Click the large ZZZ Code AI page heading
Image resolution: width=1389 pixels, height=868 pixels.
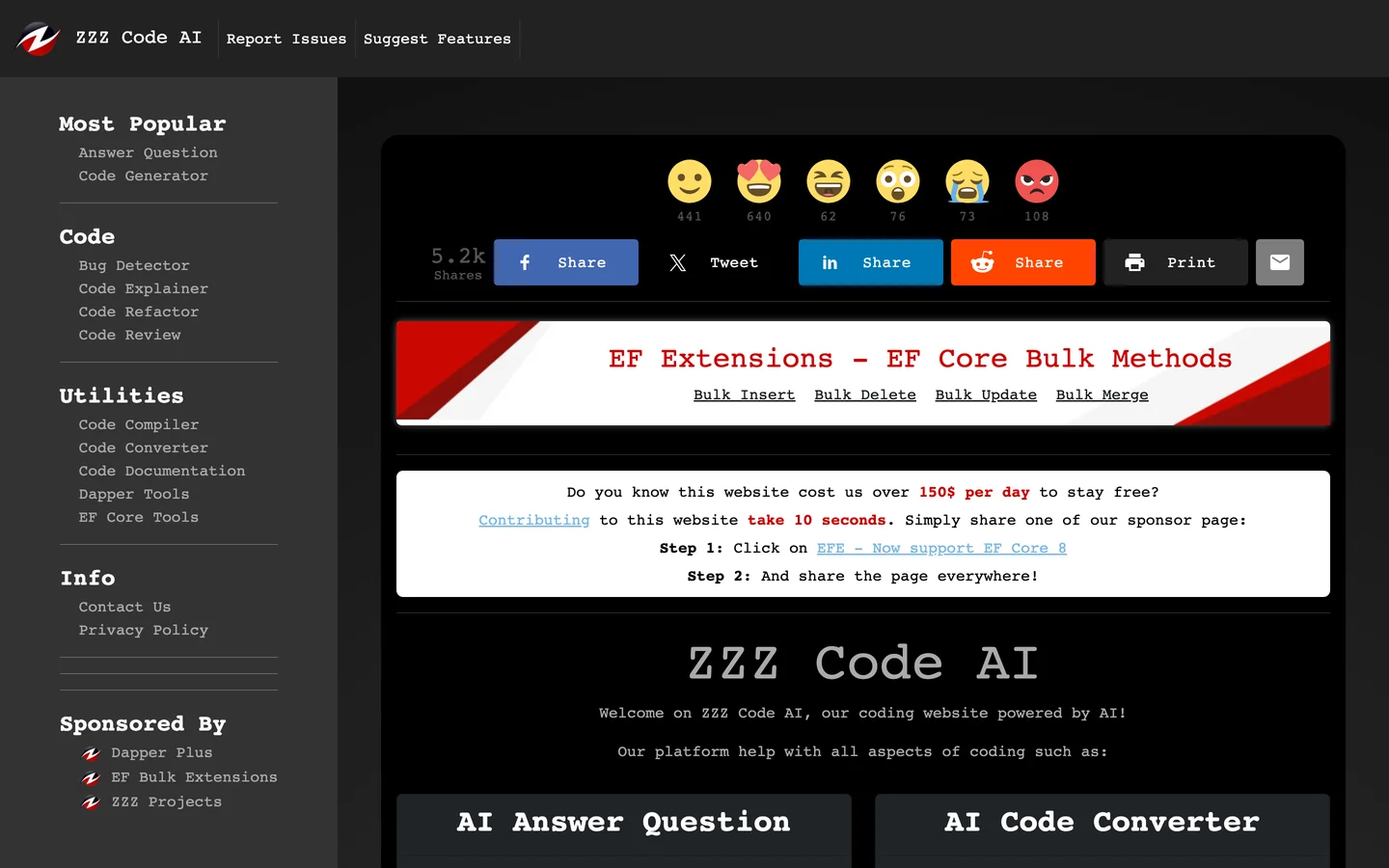coord(863,664)
